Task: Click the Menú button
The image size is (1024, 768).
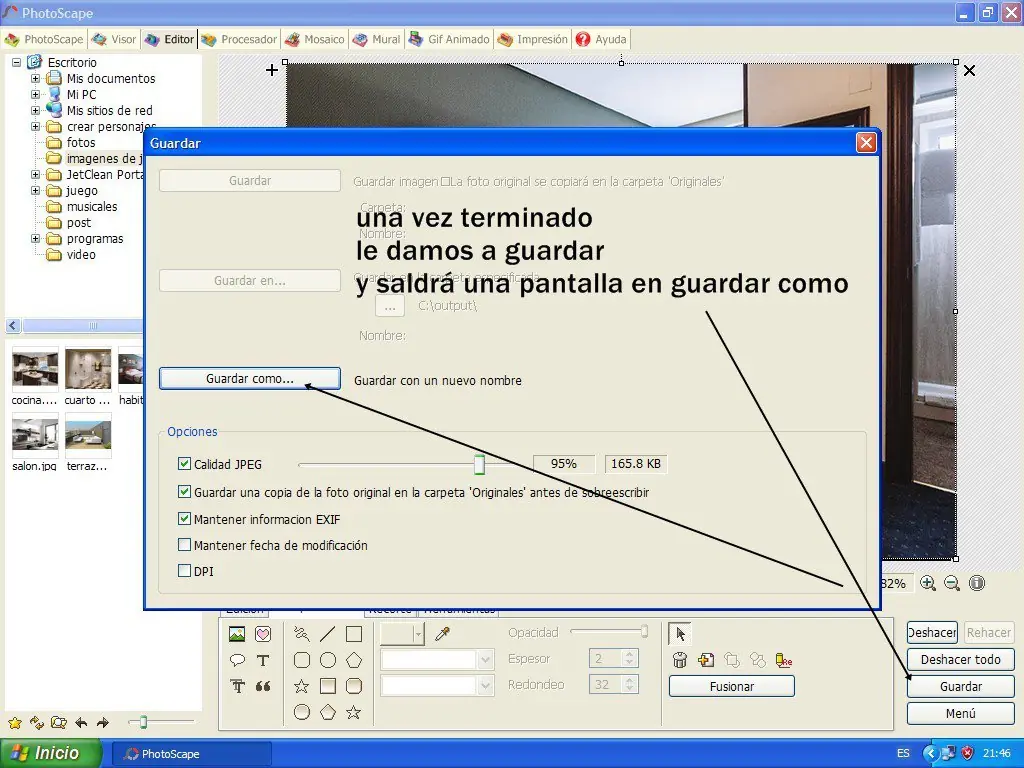Action: (960, 713)
